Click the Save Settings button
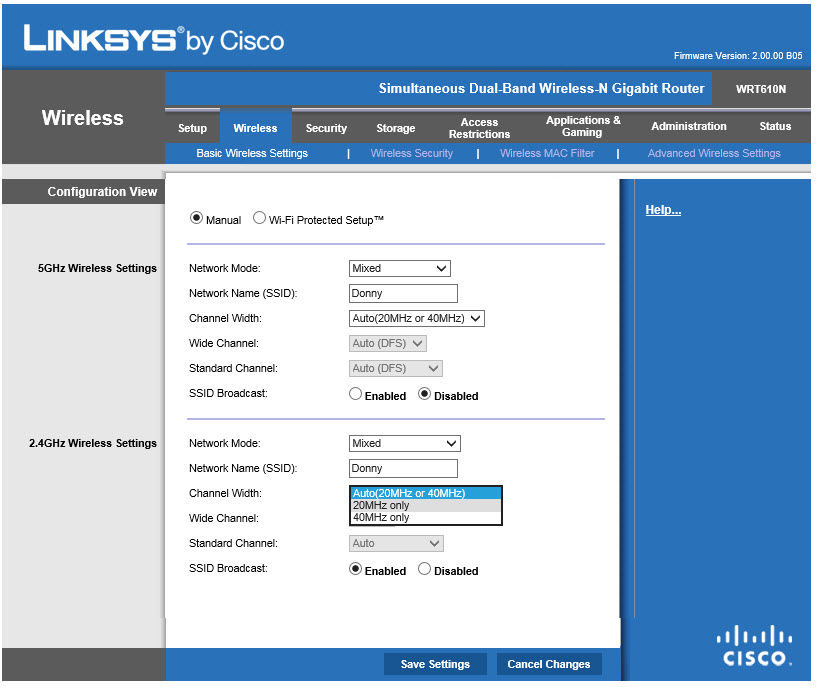Image resolution: width=820 pixels, height=693 pixels. 435,664
